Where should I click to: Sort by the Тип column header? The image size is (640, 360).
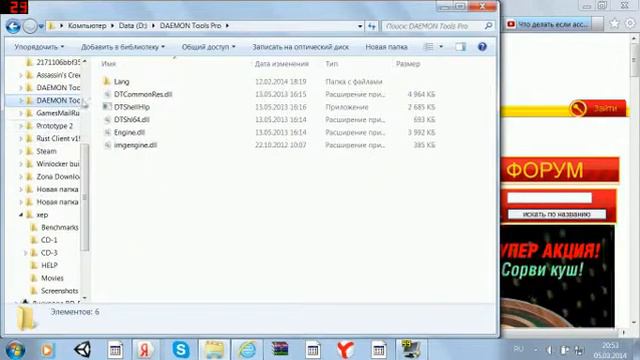(x=331, y=64)
